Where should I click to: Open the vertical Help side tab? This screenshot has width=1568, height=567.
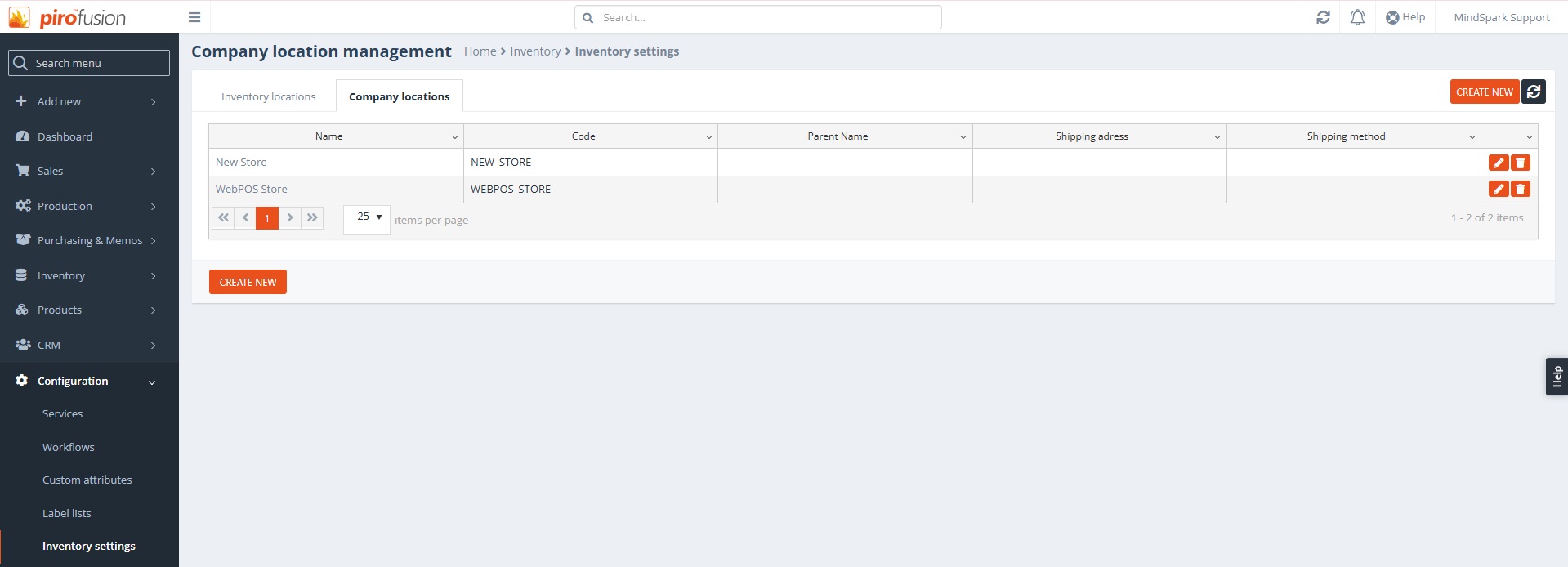pyautogui.click(x=1557, y=377)
